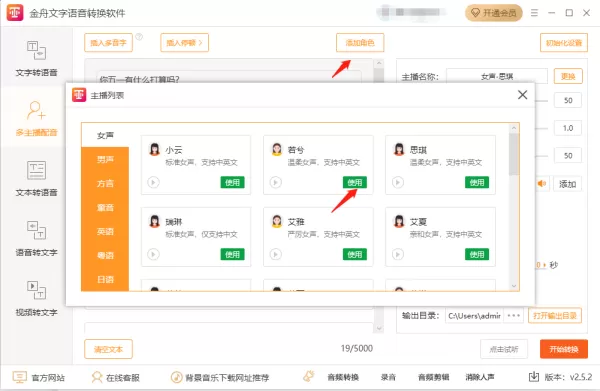600x391 pixels.
Task: Click 思琪 avatar icon
Action: tap(399, 149)
